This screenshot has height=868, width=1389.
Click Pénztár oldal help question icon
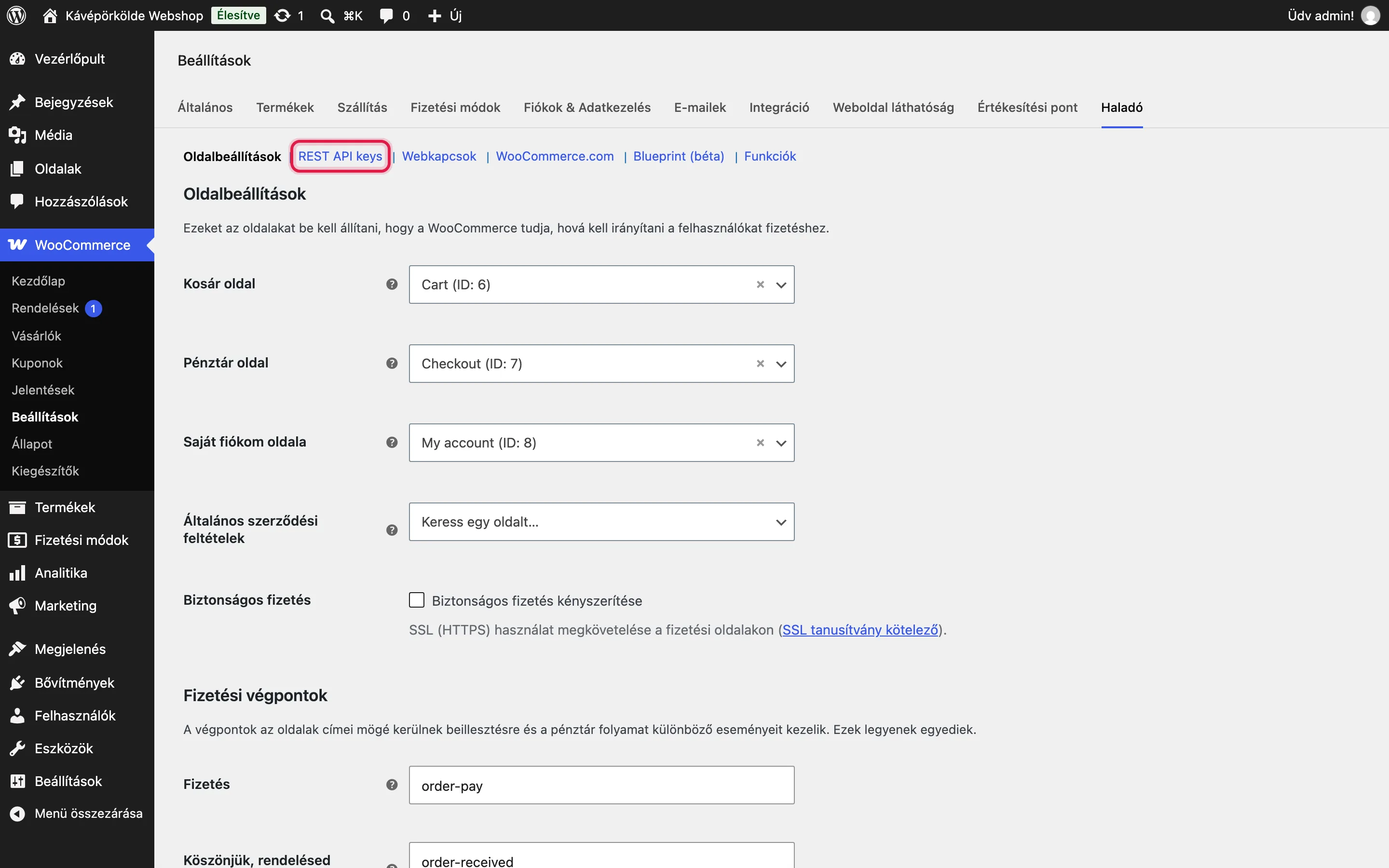pos(392,364)
